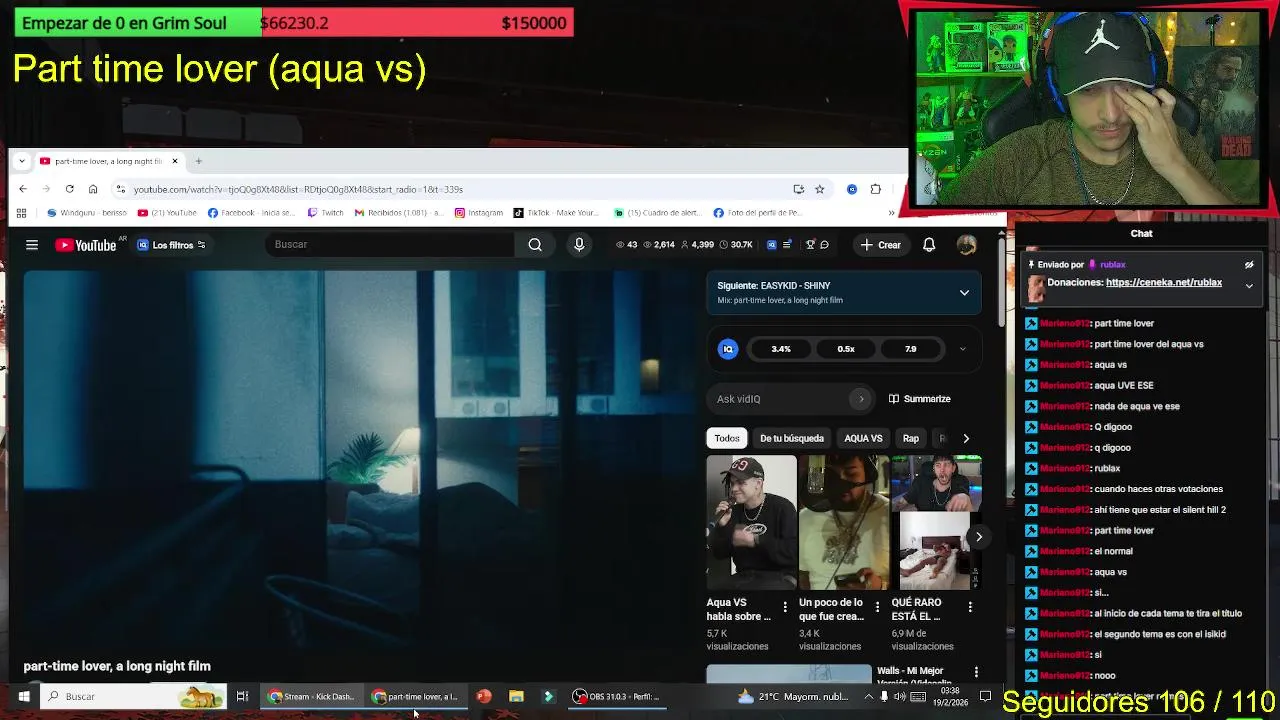Screen dimensions: 1280x720
Task: Open the TikTok bookmark
Action: 556,213
